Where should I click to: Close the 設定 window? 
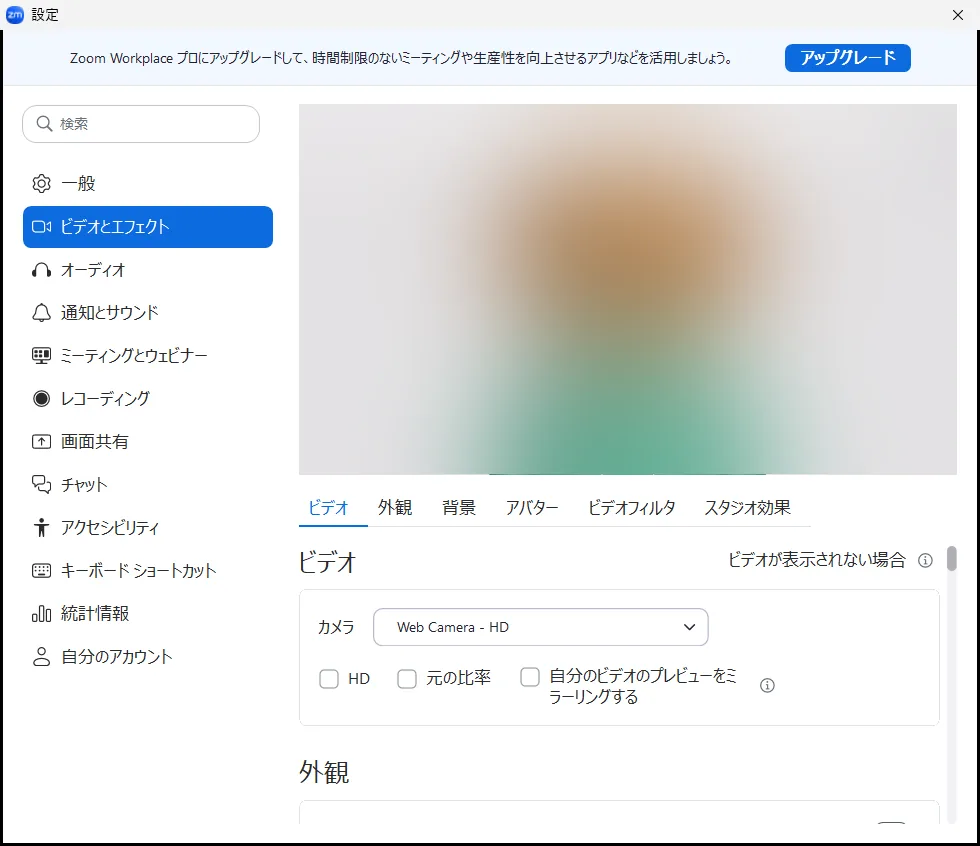958,15
